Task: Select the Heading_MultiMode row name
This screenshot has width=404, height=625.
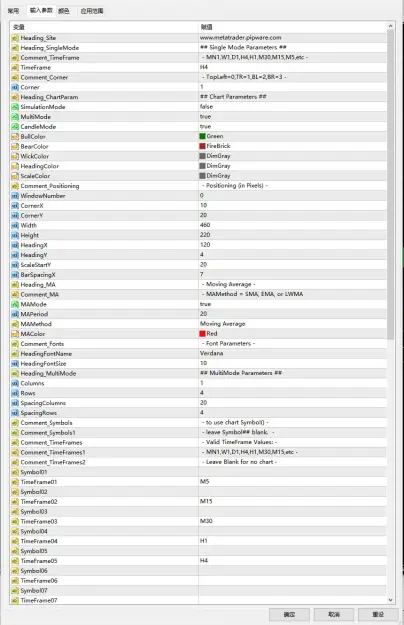Action: point(48,373)
